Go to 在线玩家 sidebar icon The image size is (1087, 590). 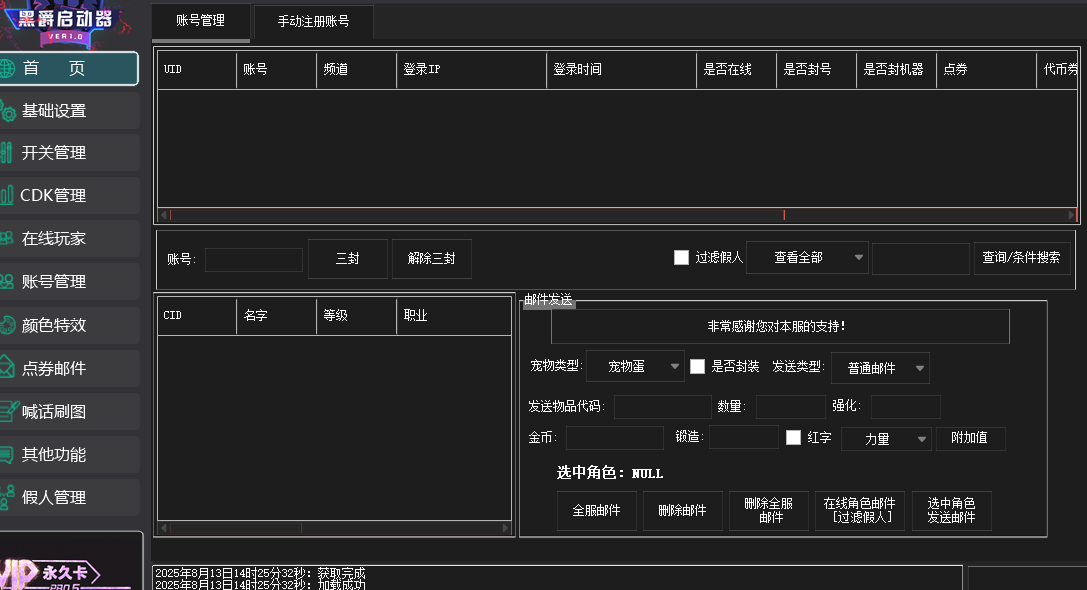[x=8, y=238]
